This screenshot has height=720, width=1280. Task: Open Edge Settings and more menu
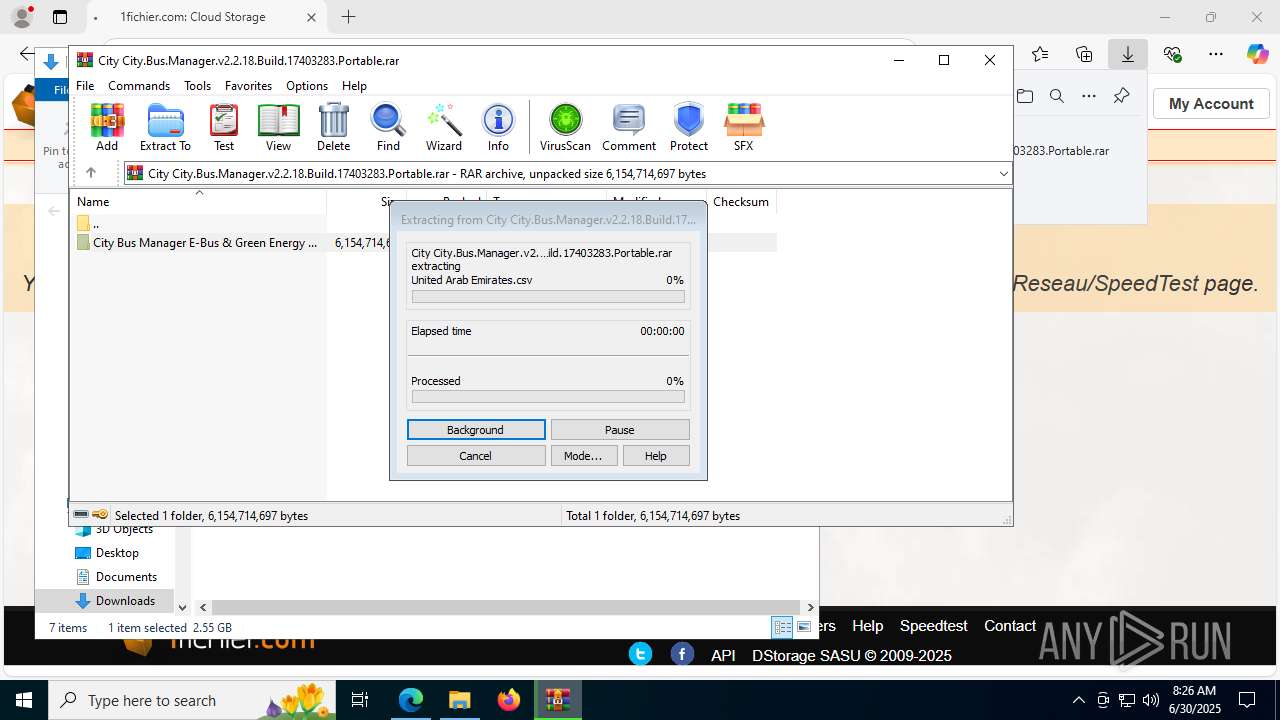tap(1216, 54)
